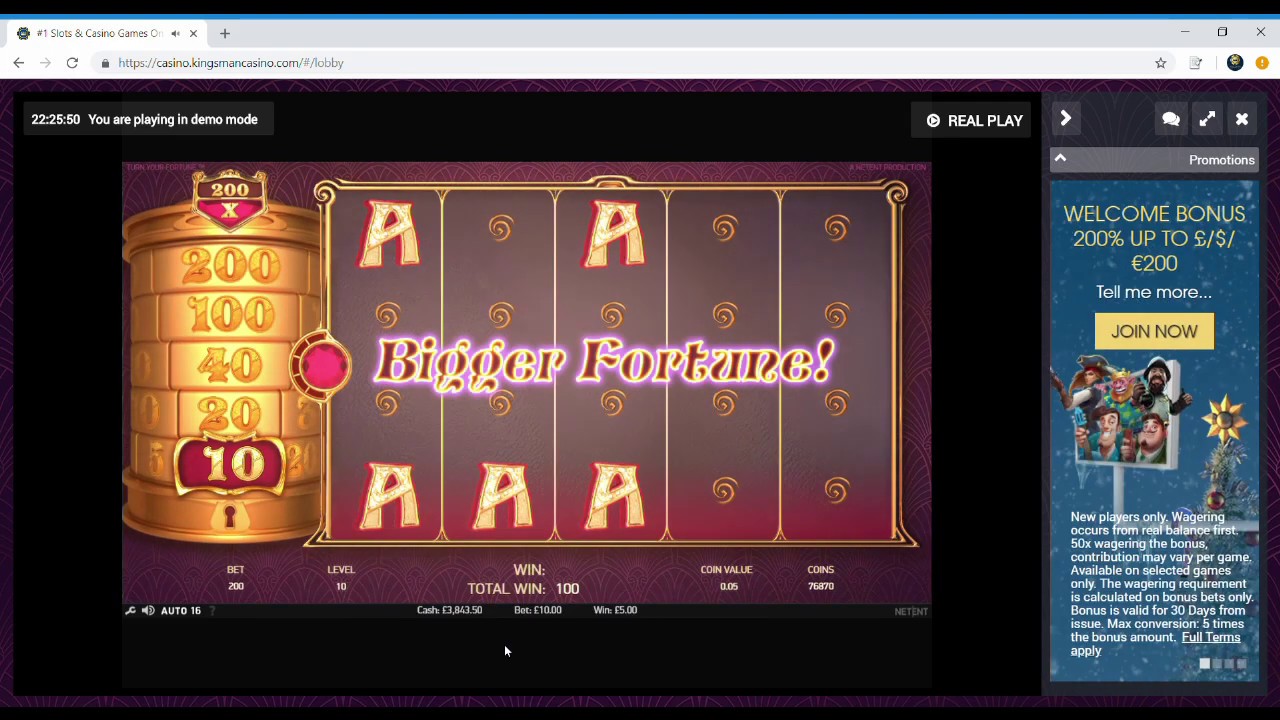Open the browser profile avatar
1280x720 pixels.
(x=1235, y=63)
